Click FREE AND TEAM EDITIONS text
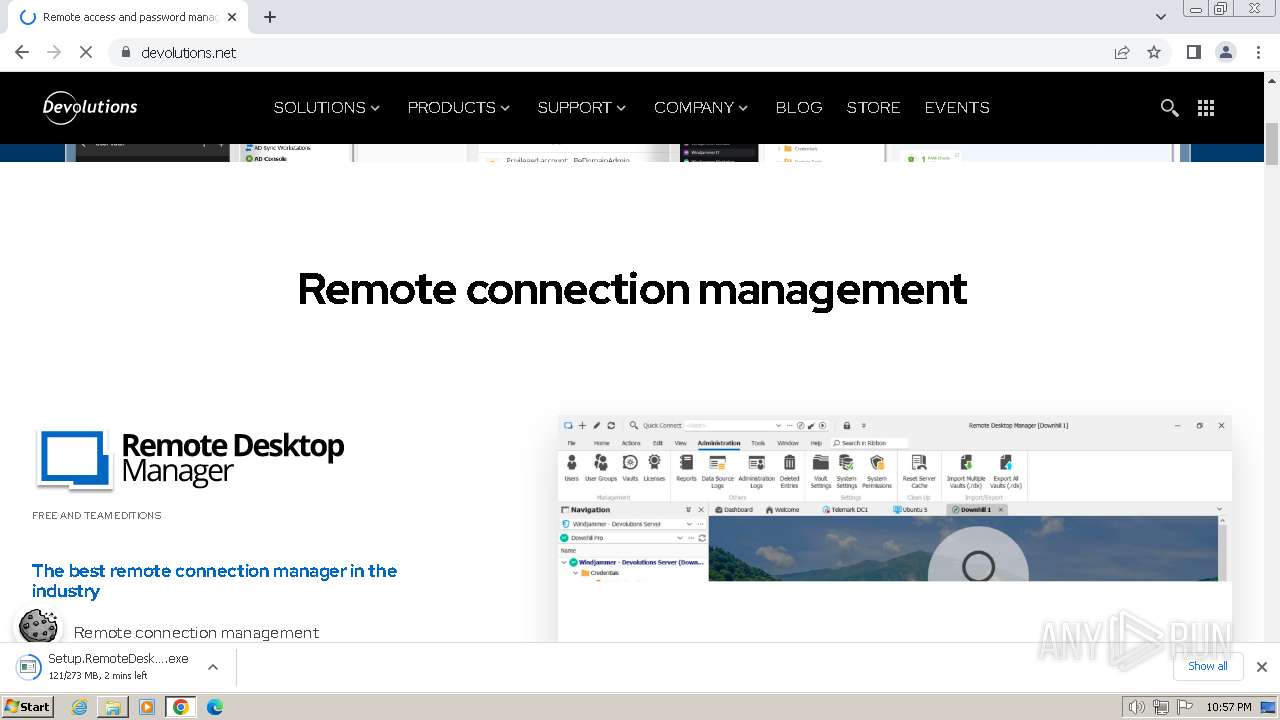Image resolution: width=1280 pixels, height=720 pixels. pos(97,516)
